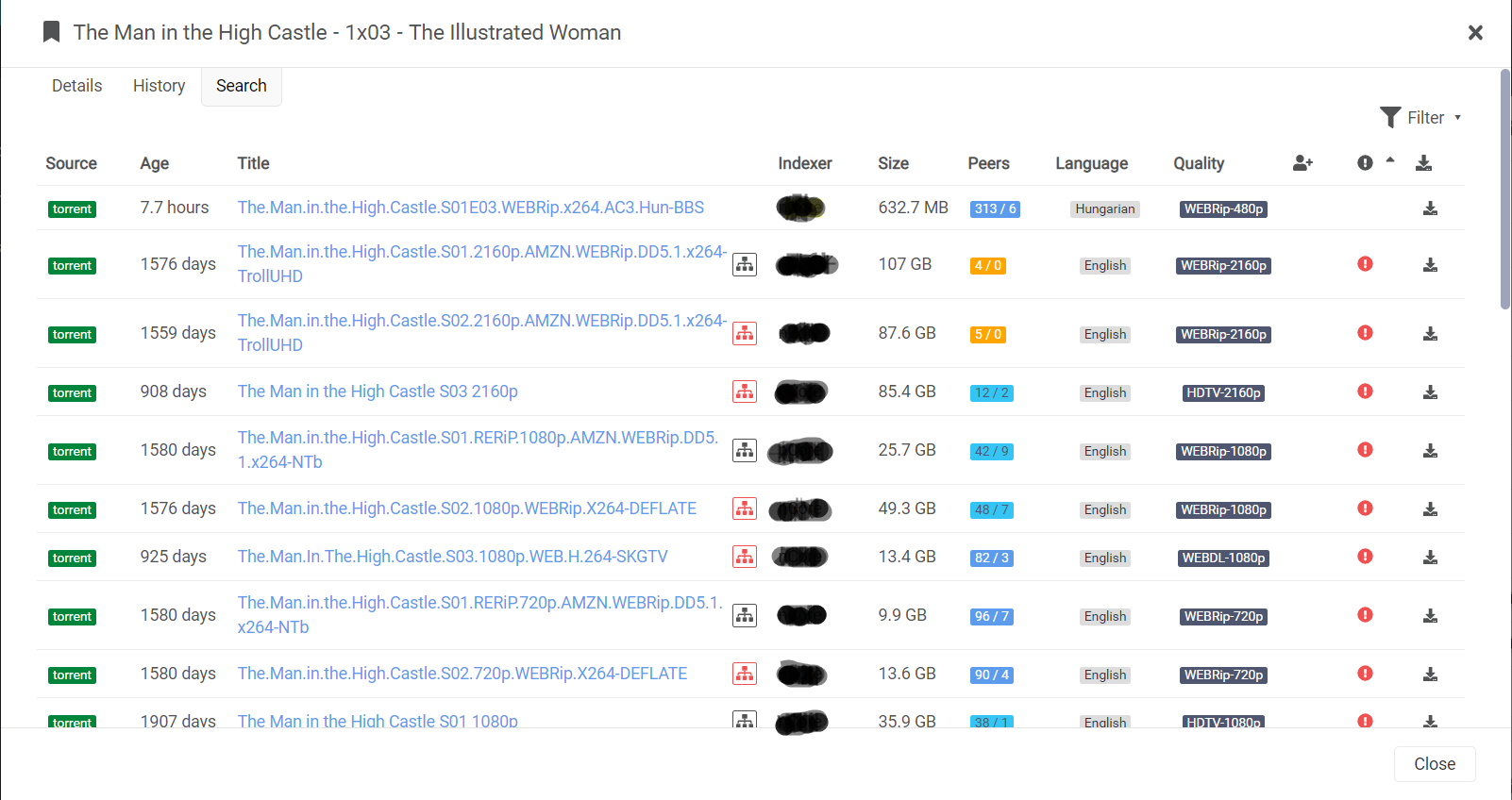Image resolution: width=1512 pixels, height=800 pixels.
Task: Click season pack icon for S02 1080p DEFLATE
Action: pyautogui.click(x=745, y=509)
